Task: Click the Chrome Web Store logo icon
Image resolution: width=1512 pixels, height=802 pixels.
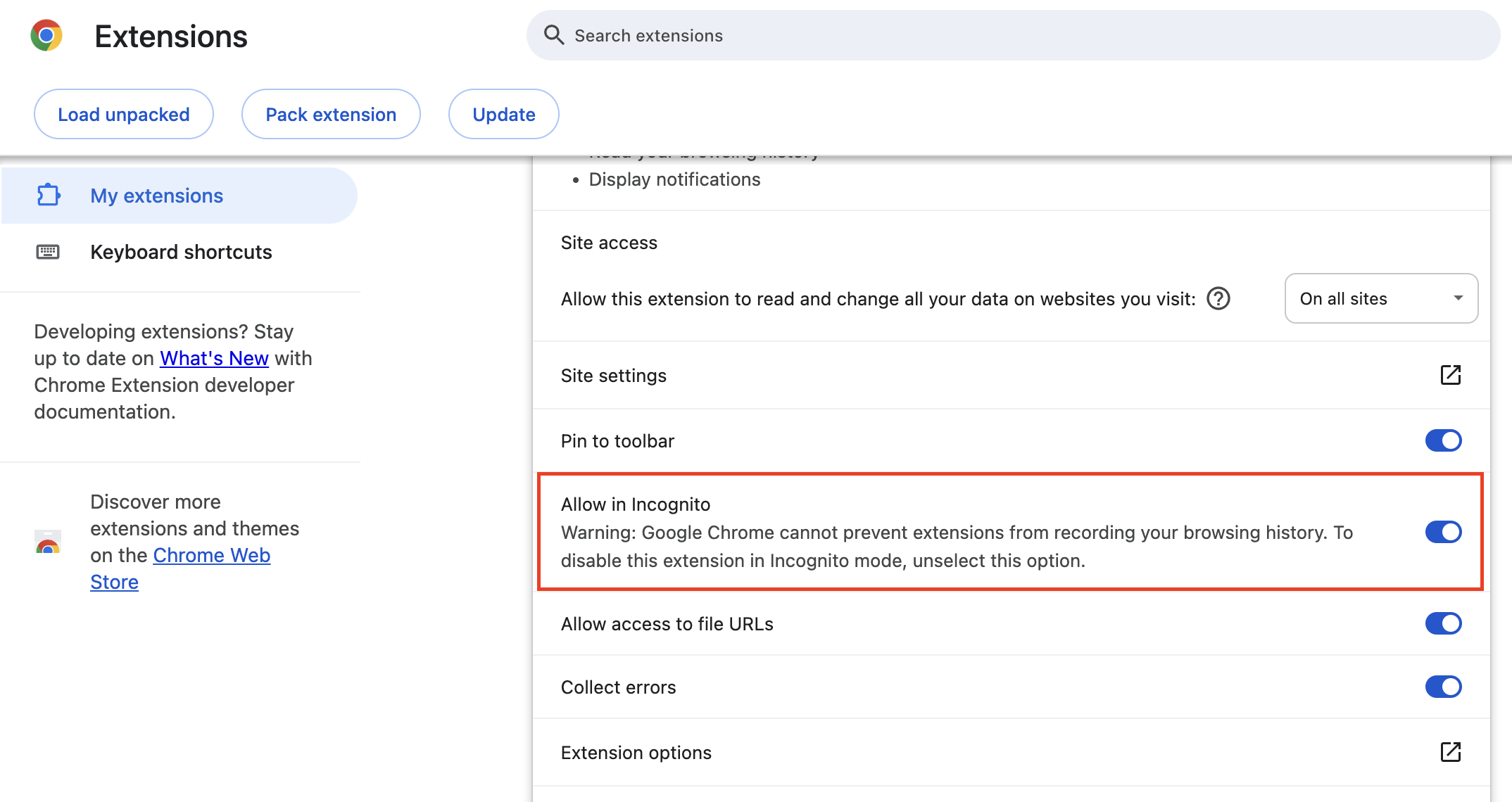Action: pyautogui.click(x=47, y=542)
